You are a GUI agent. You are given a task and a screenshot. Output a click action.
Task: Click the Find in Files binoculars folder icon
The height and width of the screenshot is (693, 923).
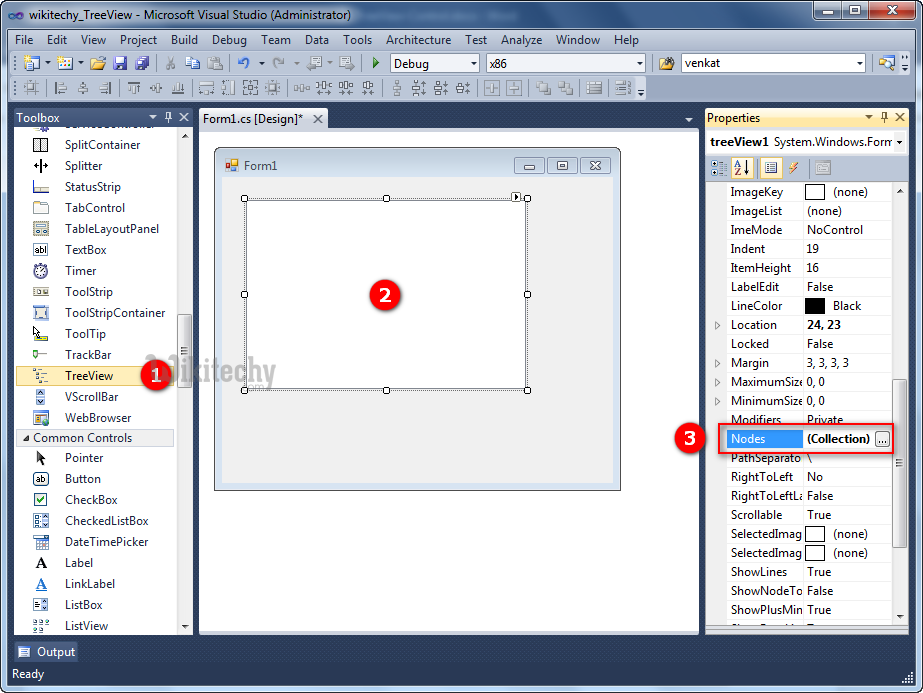pyautogui.click(x=666, y=63)
